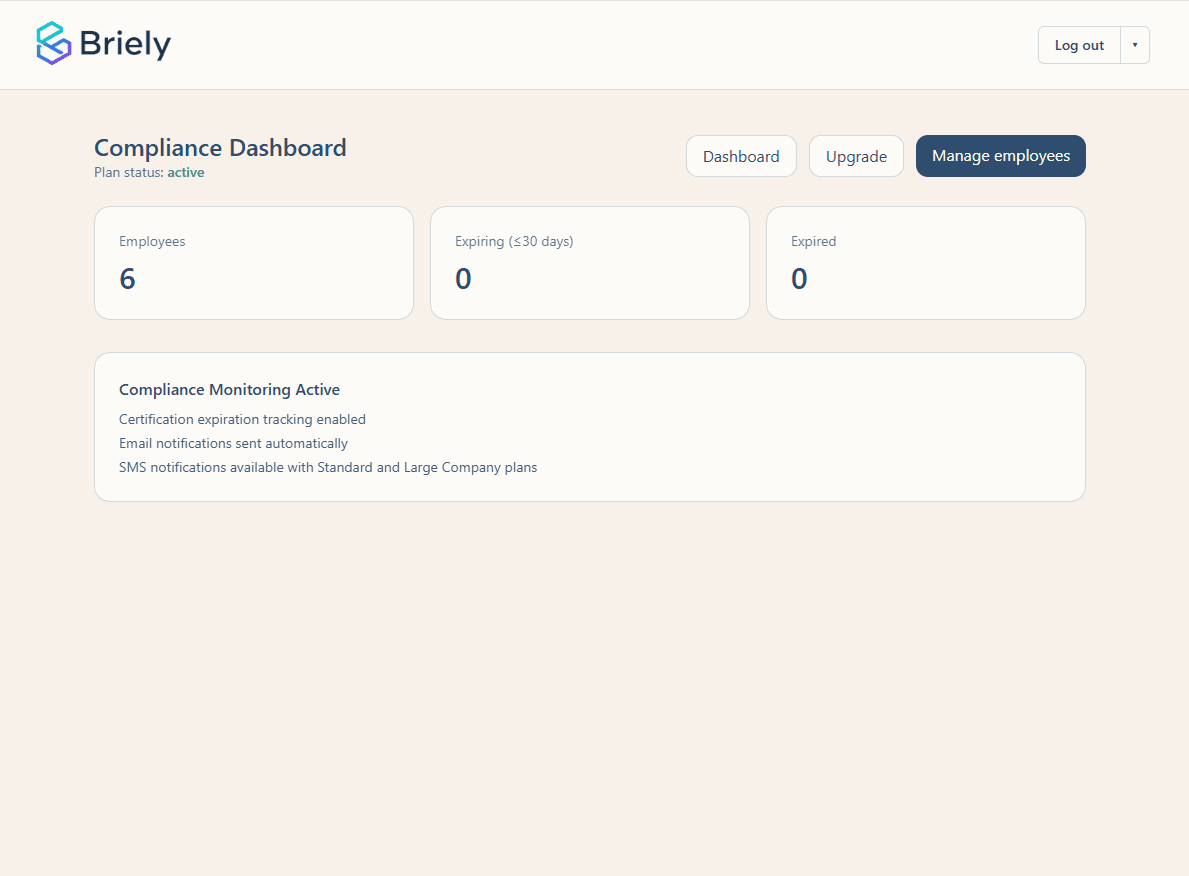Click the Compliance Dashboard heading
Image resolution: width=1189 pixels, height=876 pixels.
click(x=220, y=148)
